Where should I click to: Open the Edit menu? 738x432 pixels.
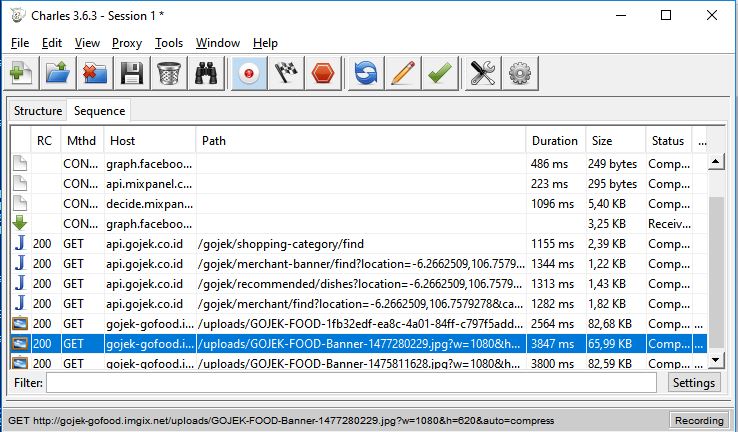(52, 43)
